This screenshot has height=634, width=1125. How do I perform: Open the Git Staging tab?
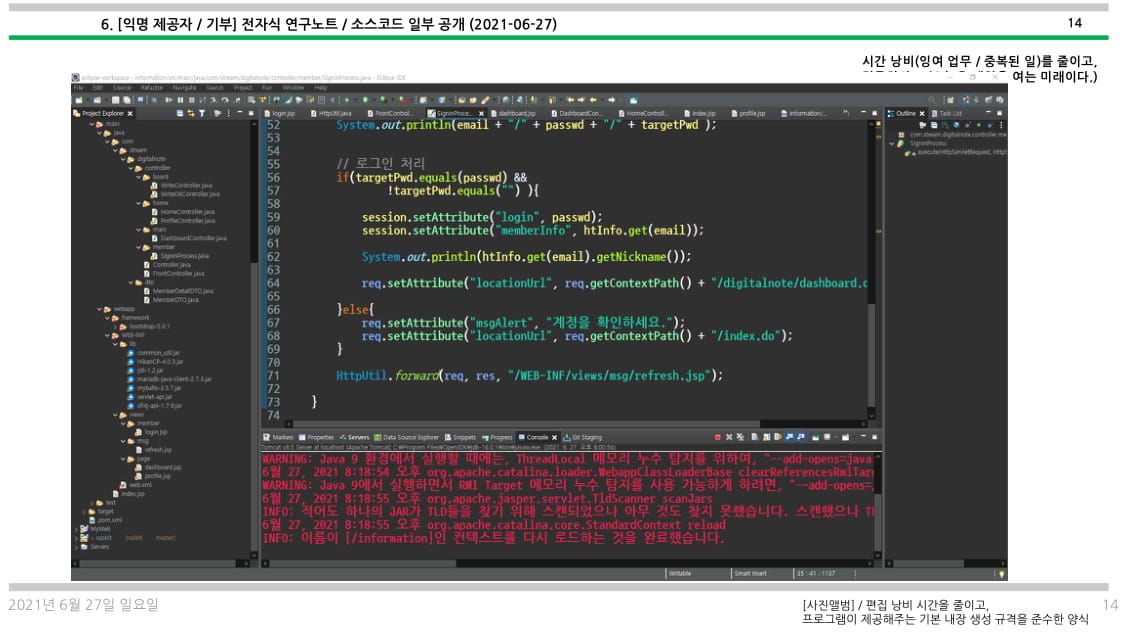point(583,437)
